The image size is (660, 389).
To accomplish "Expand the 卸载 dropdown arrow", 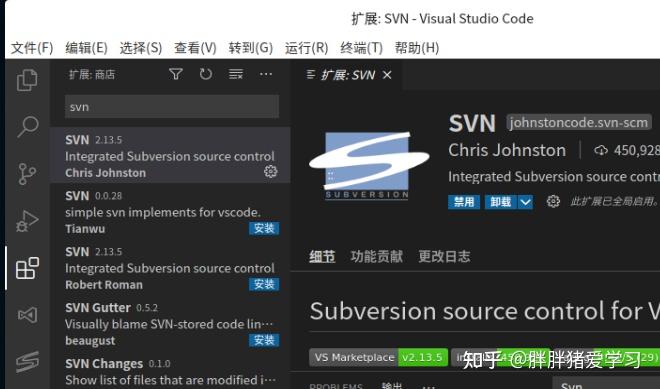I will [525, 202].
